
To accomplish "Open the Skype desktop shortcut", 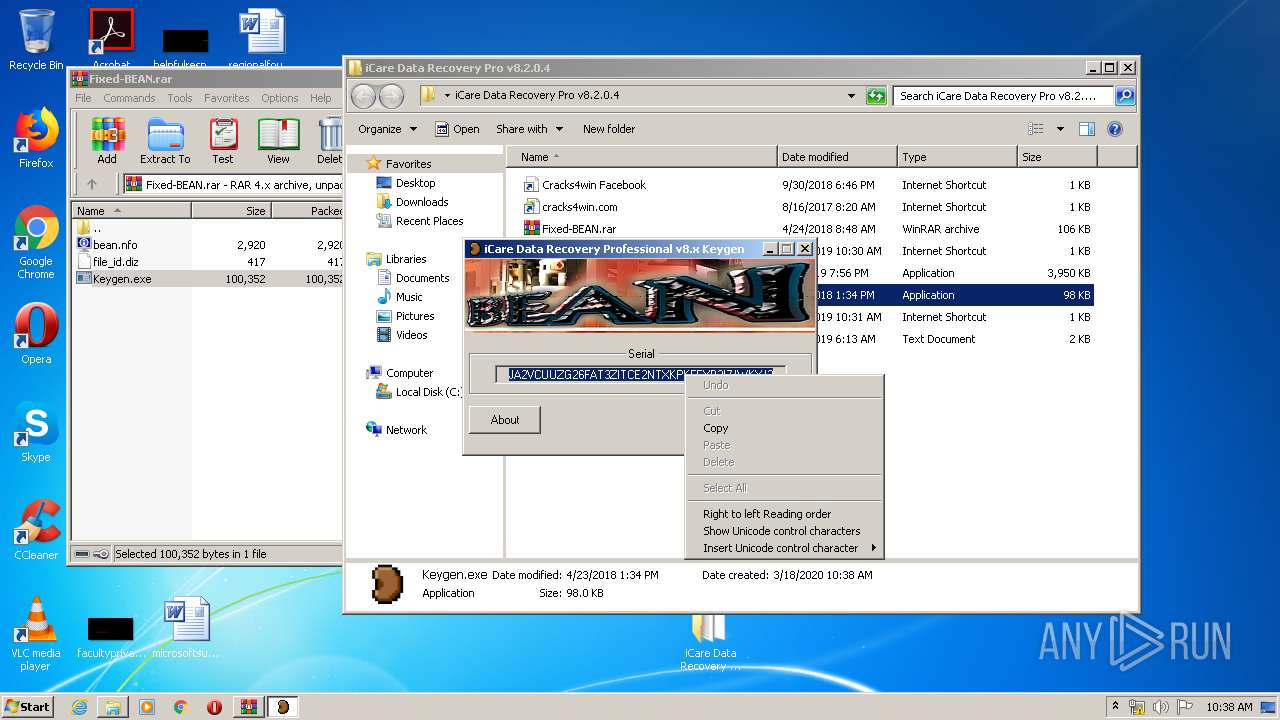I will click(x=36, y=432).
